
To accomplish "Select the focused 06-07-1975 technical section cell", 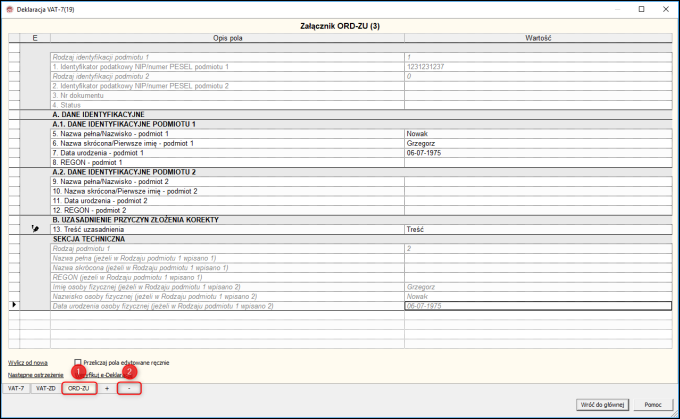I will coord(538,306).
